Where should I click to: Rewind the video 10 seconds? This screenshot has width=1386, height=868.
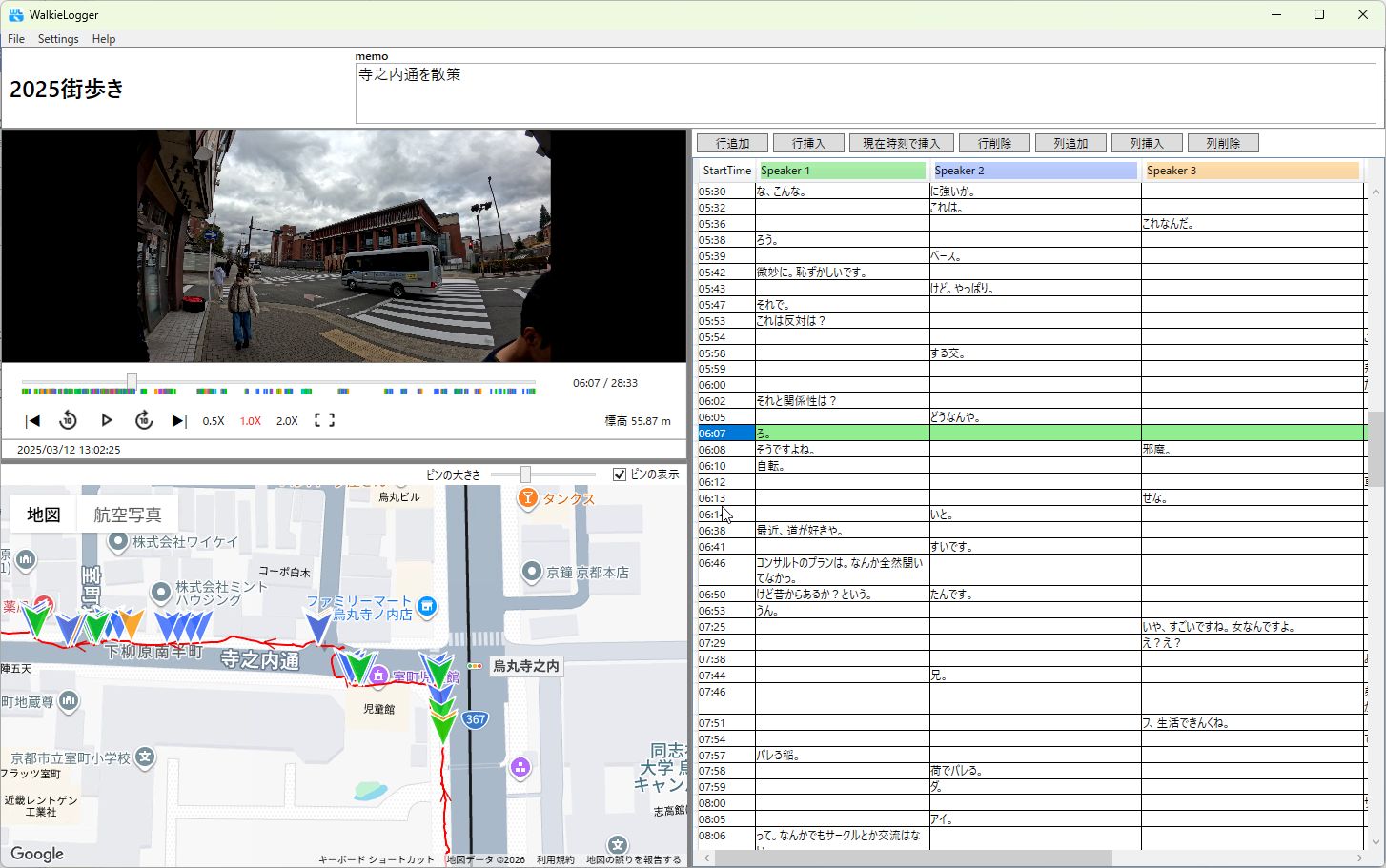coord(68,420)
